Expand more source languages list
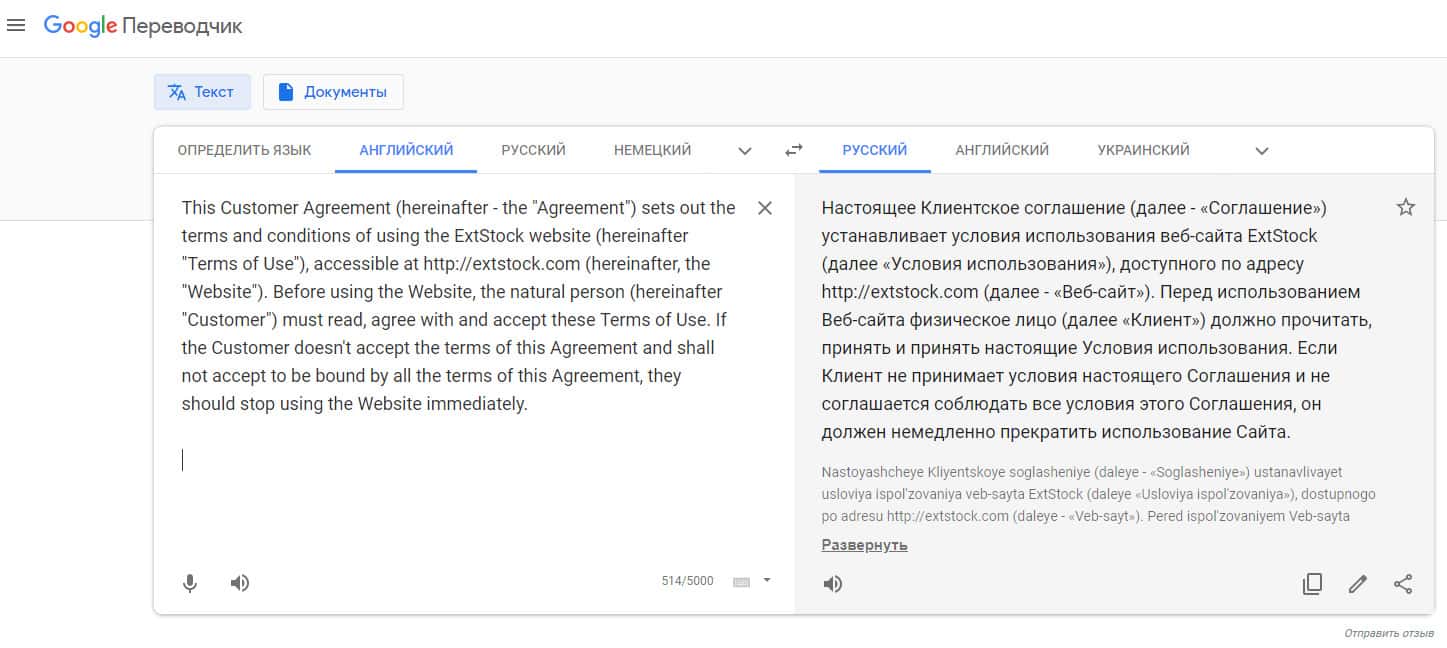The width and height of the screenshot is (1447, 648). click(x=744, y=151)
